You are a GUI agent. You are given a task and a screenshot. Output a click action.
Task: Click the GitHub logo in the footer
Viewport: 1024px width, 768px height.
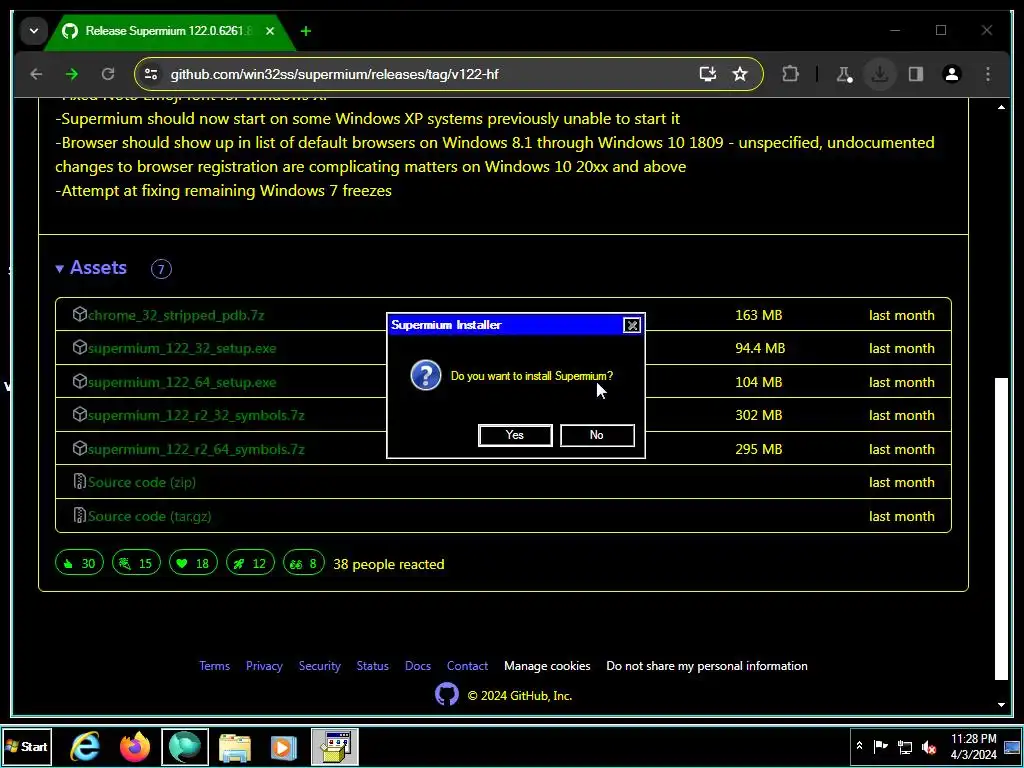[x=447, y=695]
